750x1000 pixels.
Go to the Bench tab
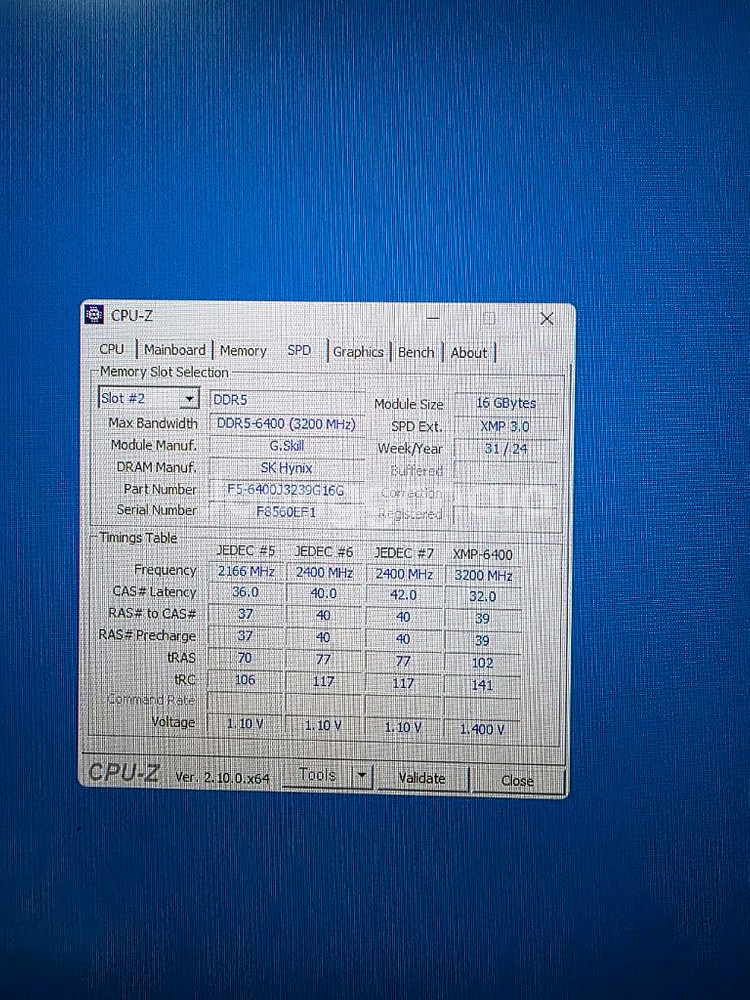pyautogui.click(x=416, y=352)
